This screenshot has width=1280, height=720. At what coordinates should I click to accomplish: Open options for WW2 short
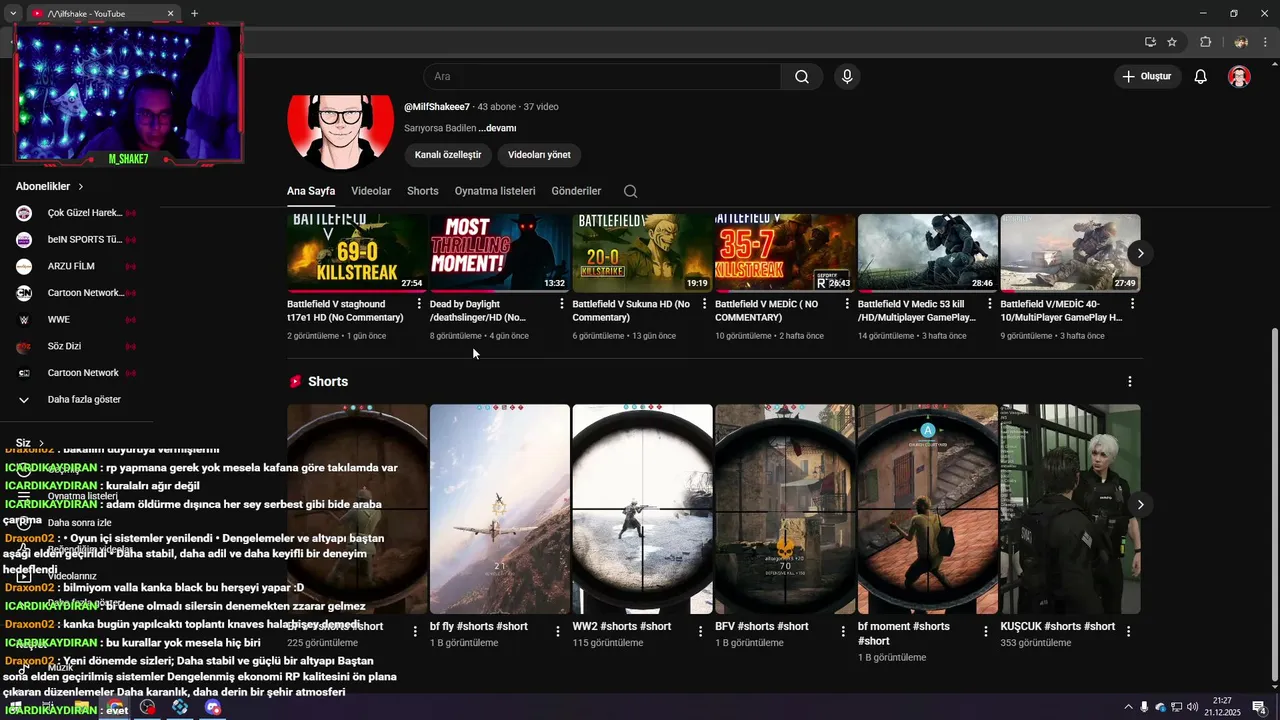[701, 631]
